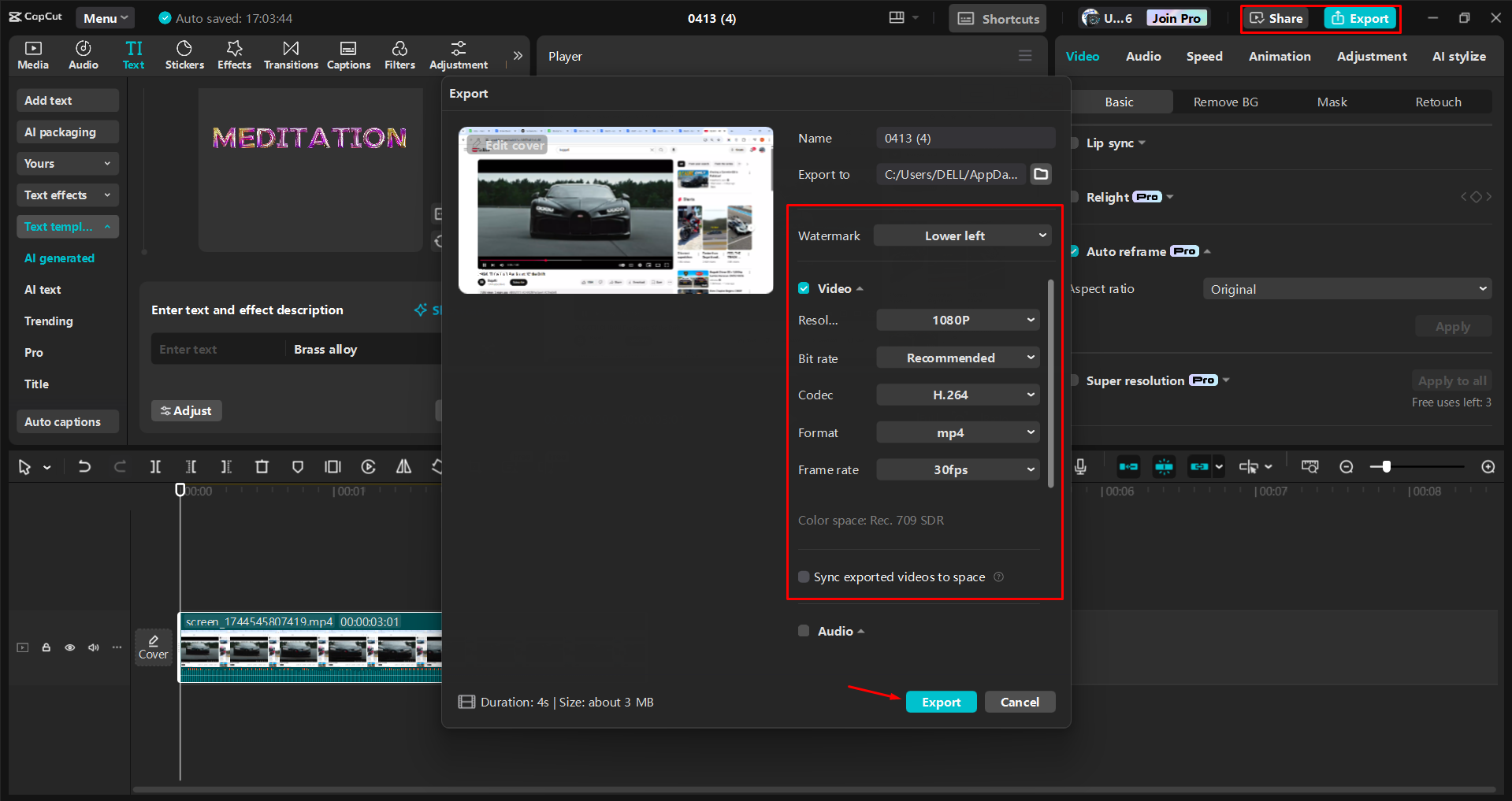This screenshot has width=1512, height=801.
Task: Open the Speed tab in right panel
Action: pyautogui.click(x=1204, y=56)
